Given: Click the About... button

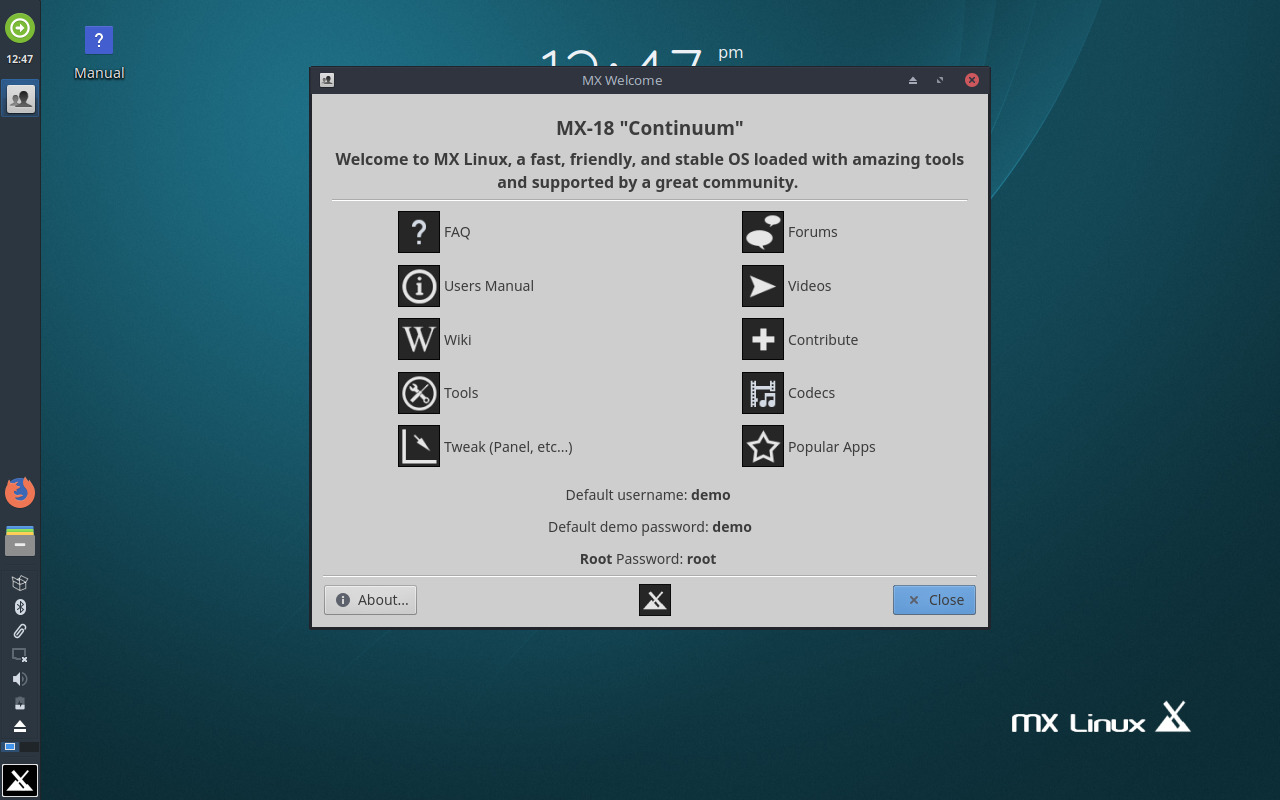Looking at the screenshot, I should click(x=370, y=600).
